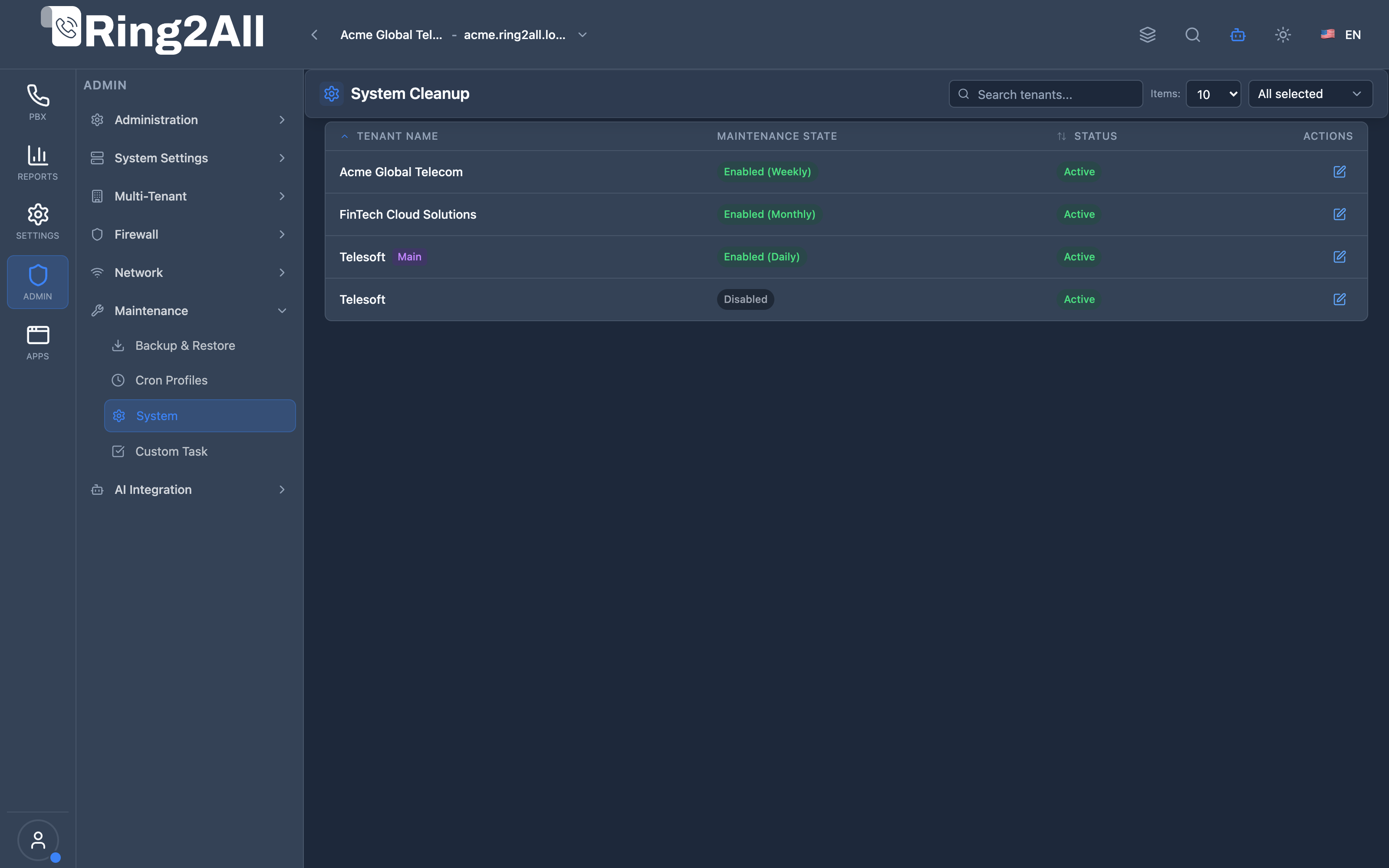Click the Enabled (Daily) badge
This screenshot has width=1389, height=868.
click(x=762, y=256)
